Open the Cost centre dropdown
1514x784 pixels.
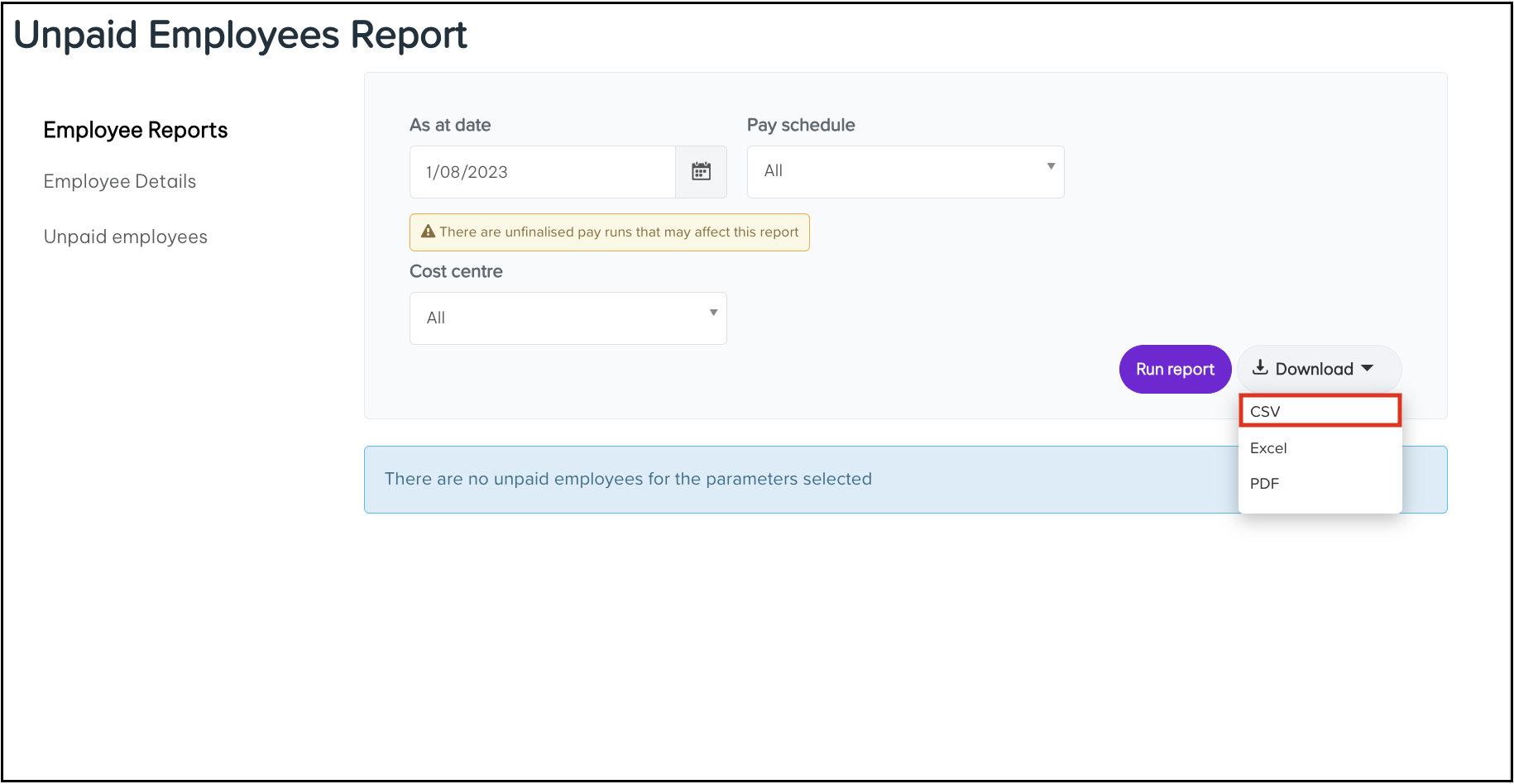(x=568, y=318)
